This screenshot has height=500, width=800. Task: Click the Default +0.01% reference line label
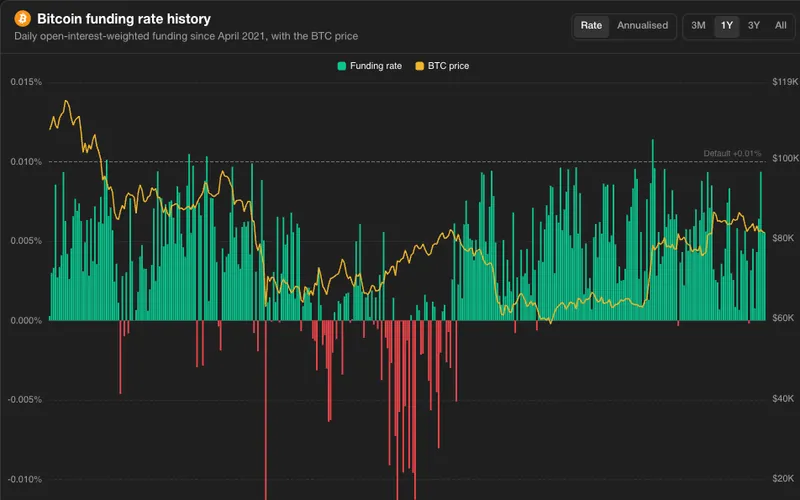732,153
